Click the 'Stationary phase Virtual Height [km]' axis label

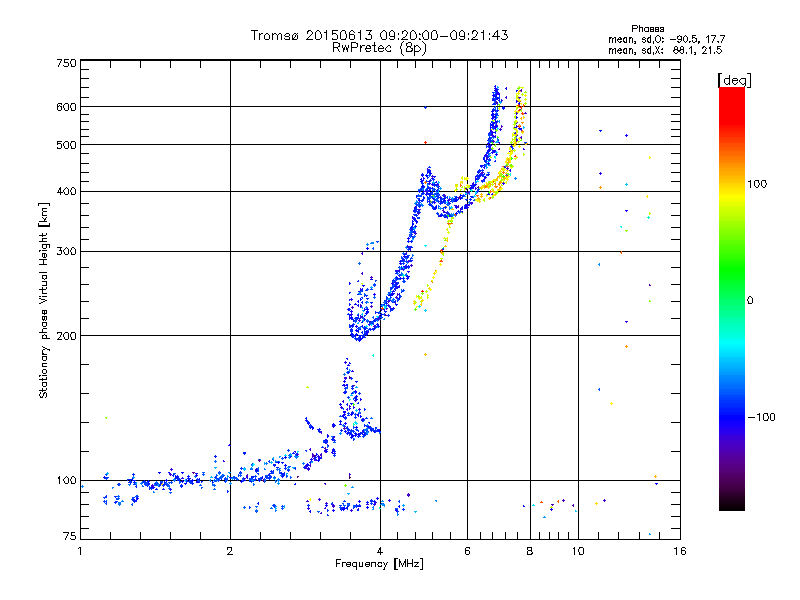click(43, 300)
